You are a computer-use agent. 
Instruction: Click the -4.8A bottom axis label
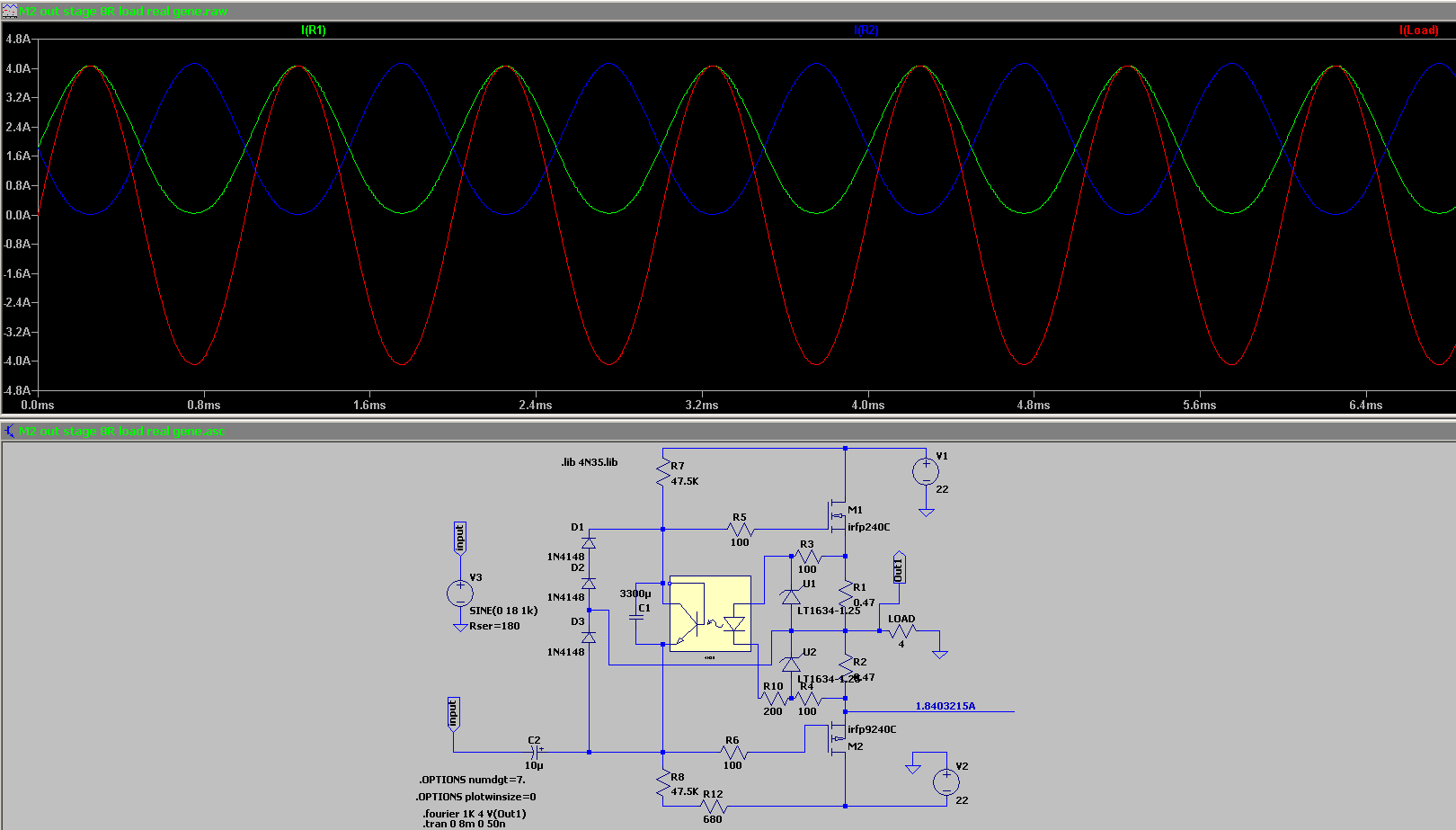17,391
